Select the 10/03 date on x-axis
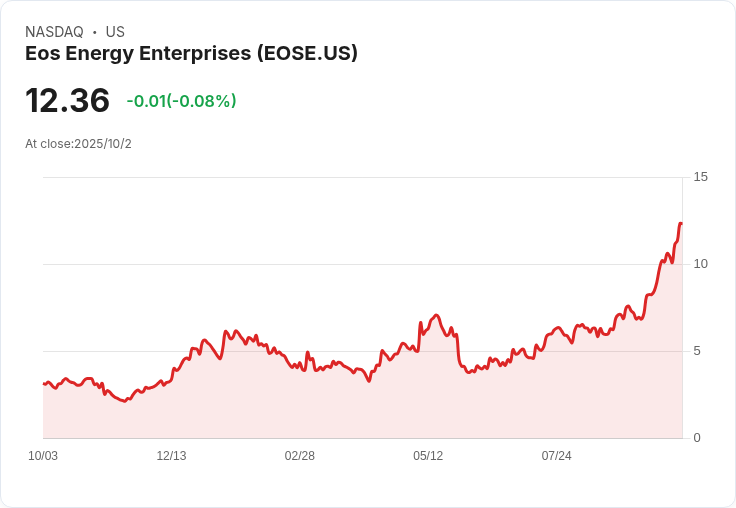736x508 pixels. coord(43,456)
